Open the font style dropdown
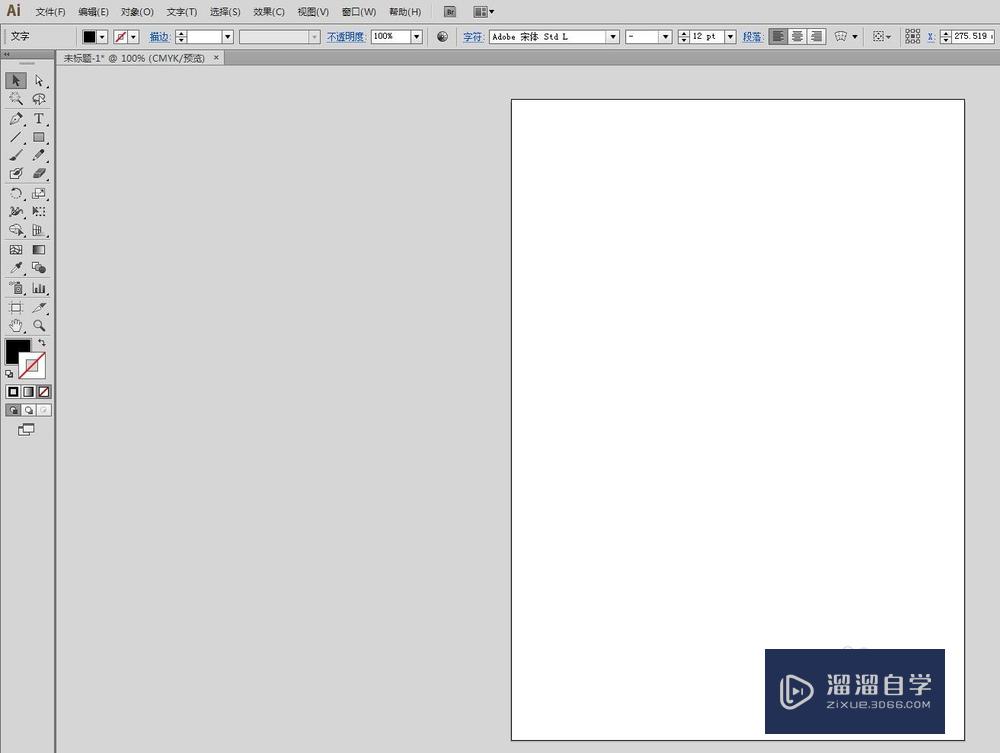 [x=665, y=37]
